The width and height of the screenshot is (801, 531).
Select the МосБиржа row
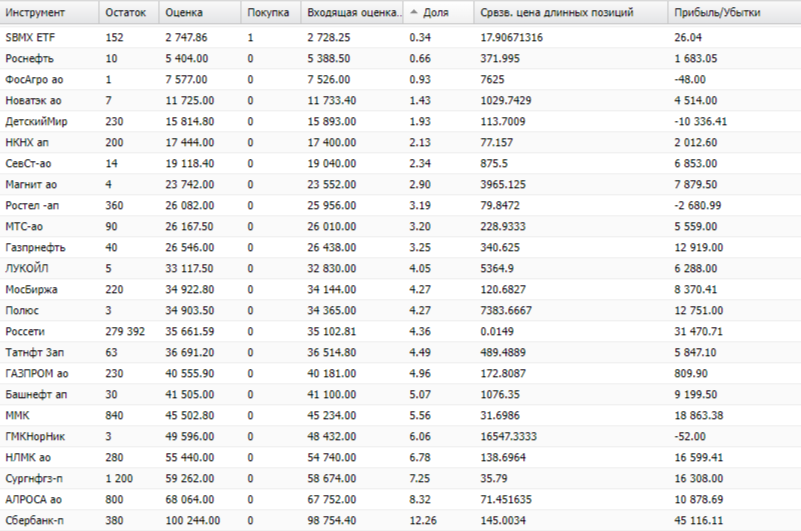click(x=400, y=289)
